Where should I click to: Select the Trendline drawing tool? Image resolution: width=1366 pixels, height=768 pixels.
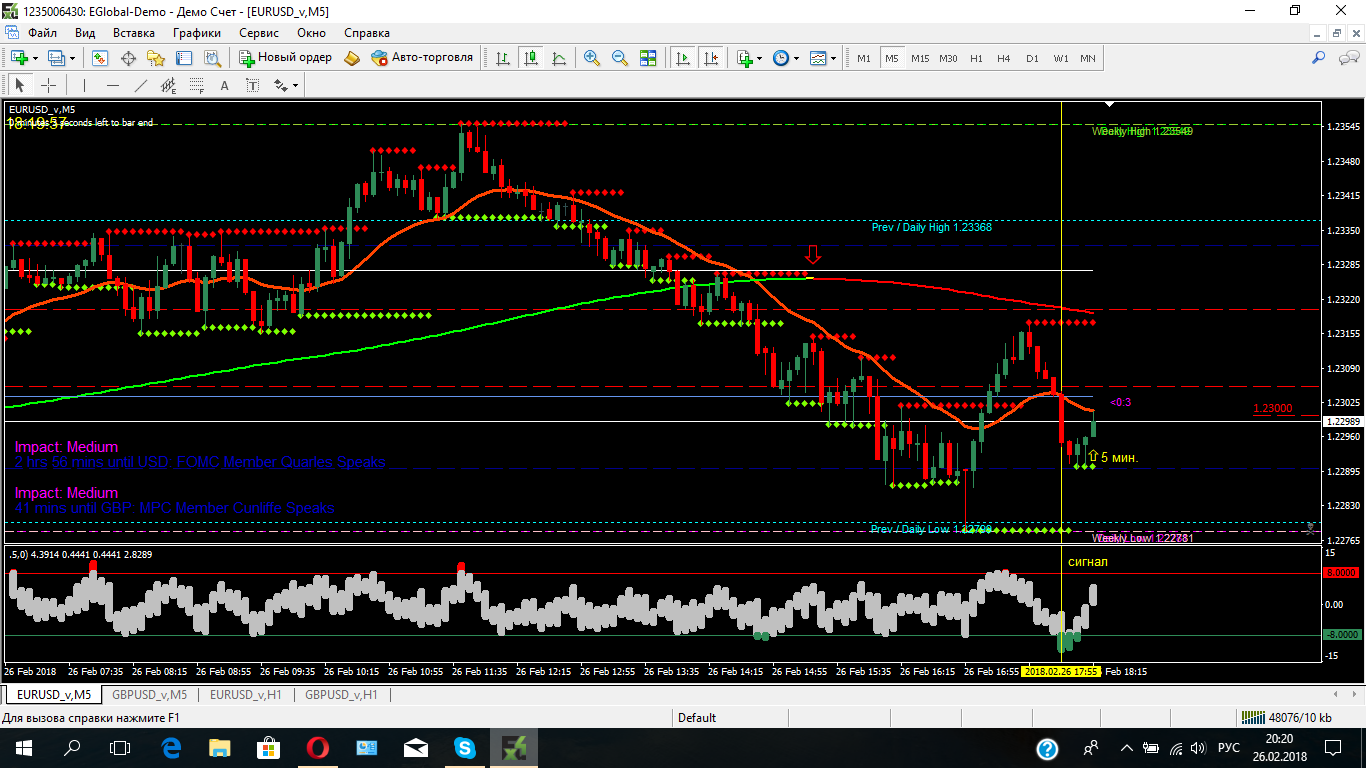(x=141, y=85)
